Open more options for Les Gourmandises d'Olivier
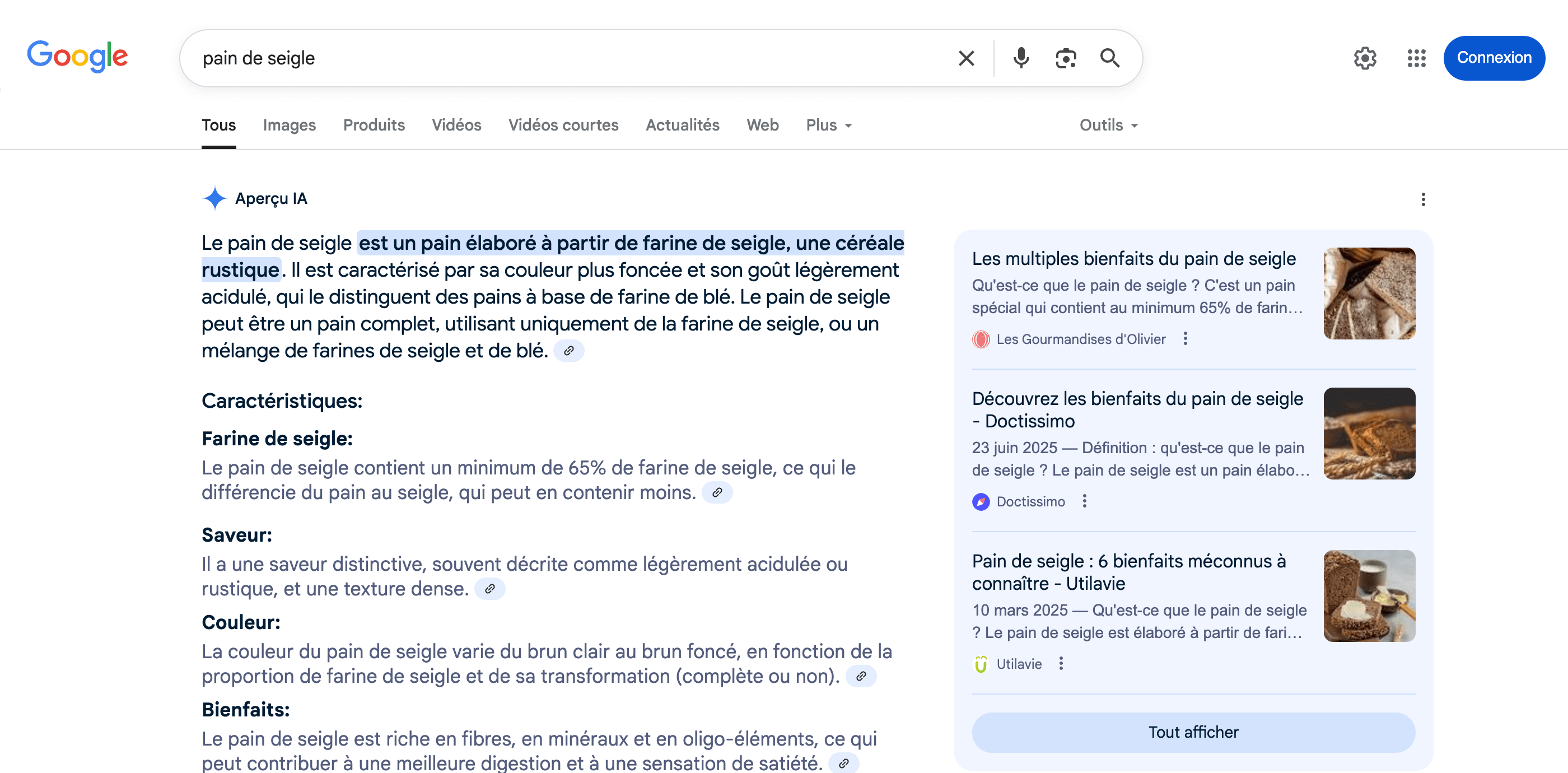 [x=1184, y=339]
